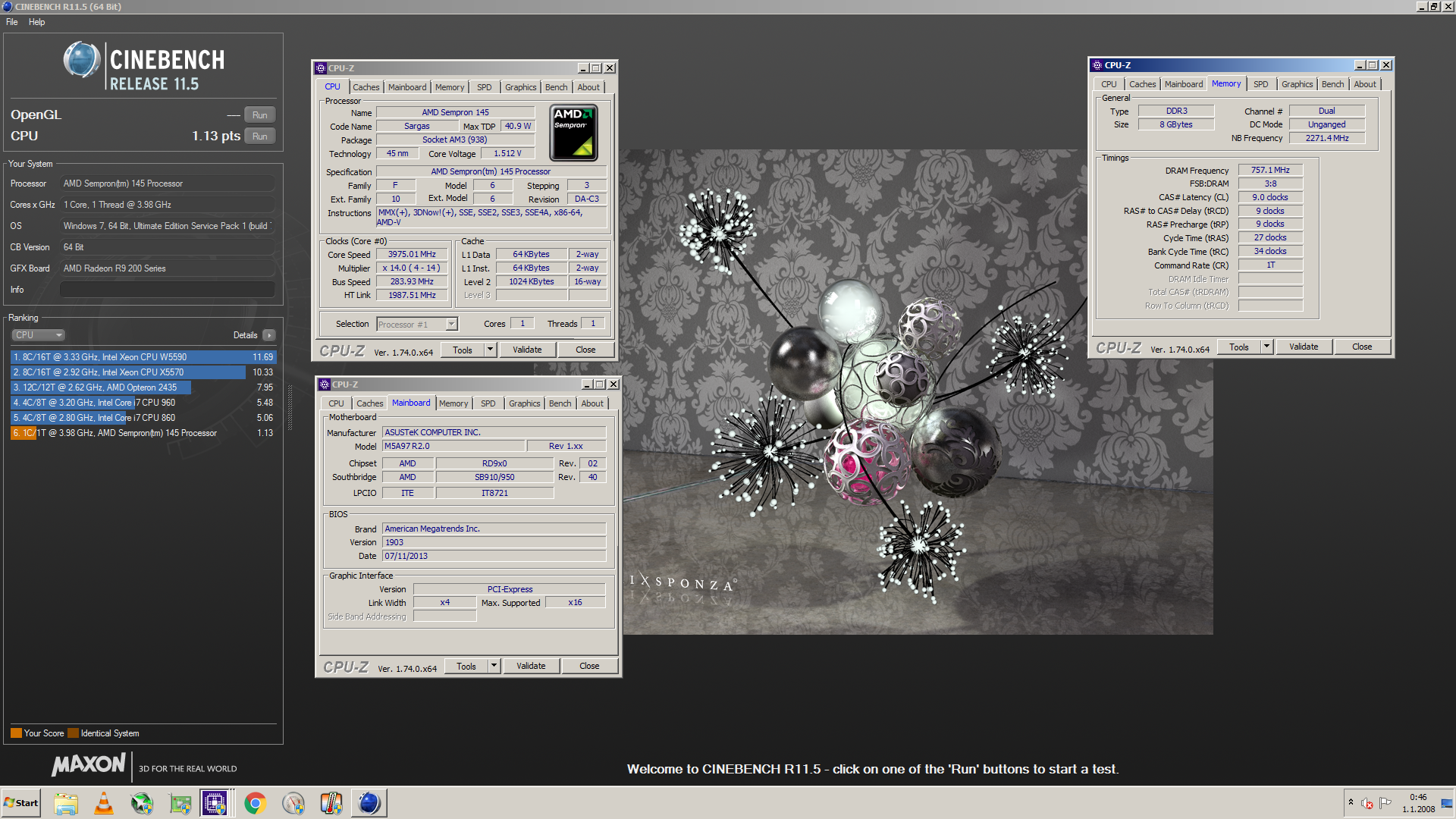The width and height of the screenshot is (1456, 819).
Task: Open Caches tab in top-left CPU-Z window
Action: (x=366, y=87)
